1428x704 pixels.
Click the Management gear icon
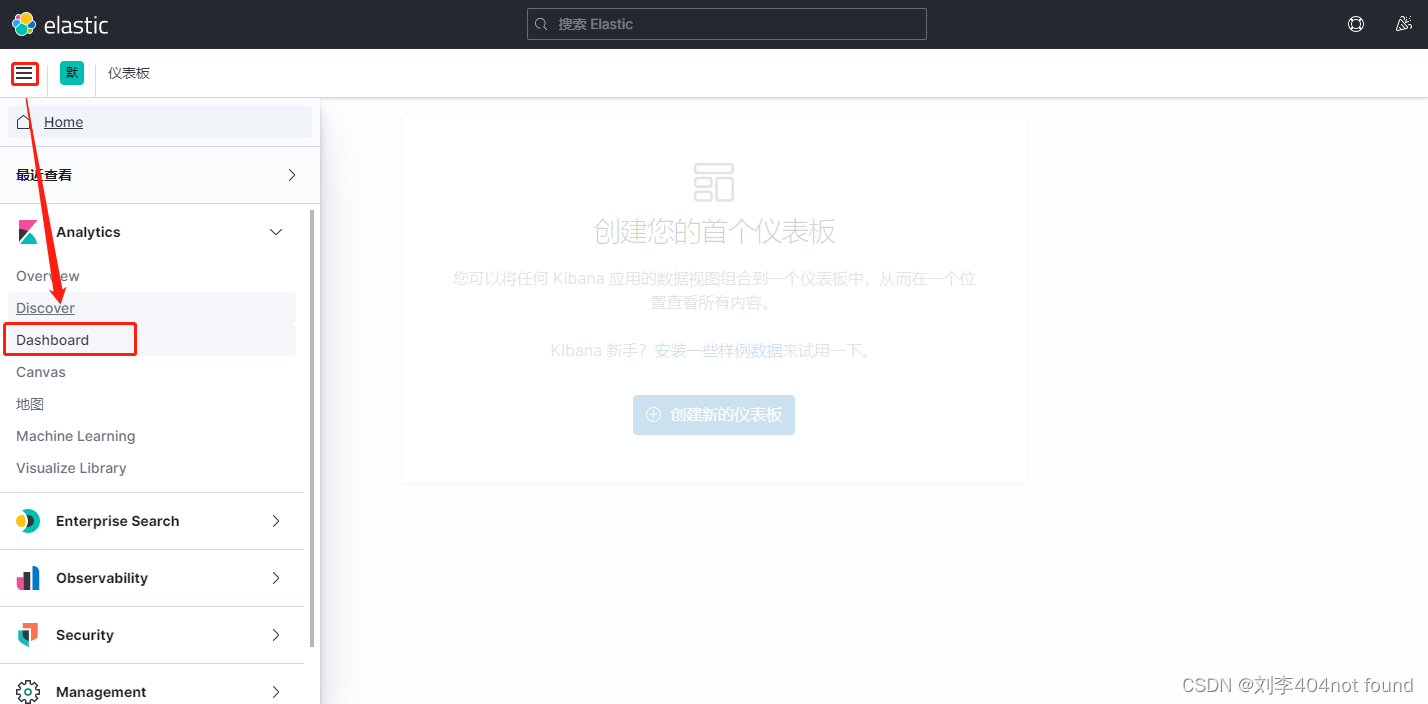28,692
